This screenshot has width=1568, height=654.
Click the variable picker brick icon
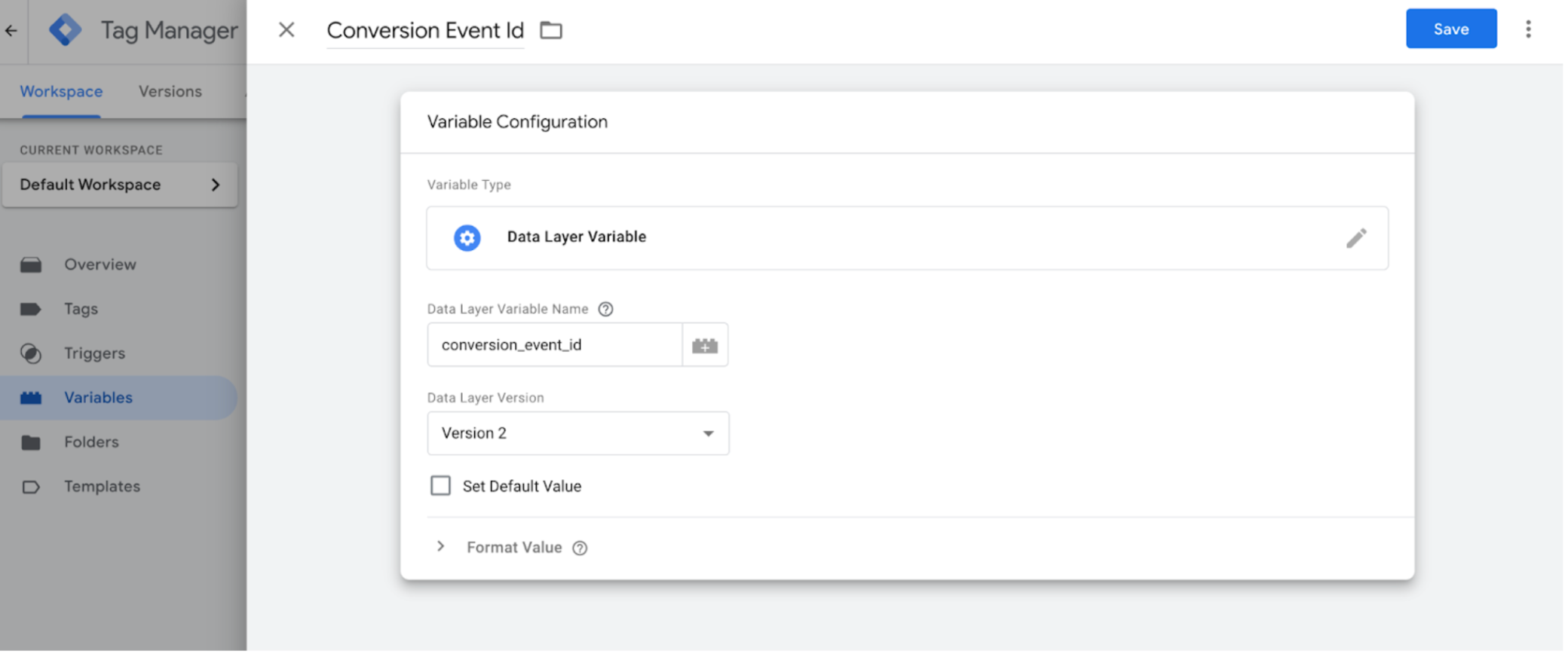(x=705, y=345)
